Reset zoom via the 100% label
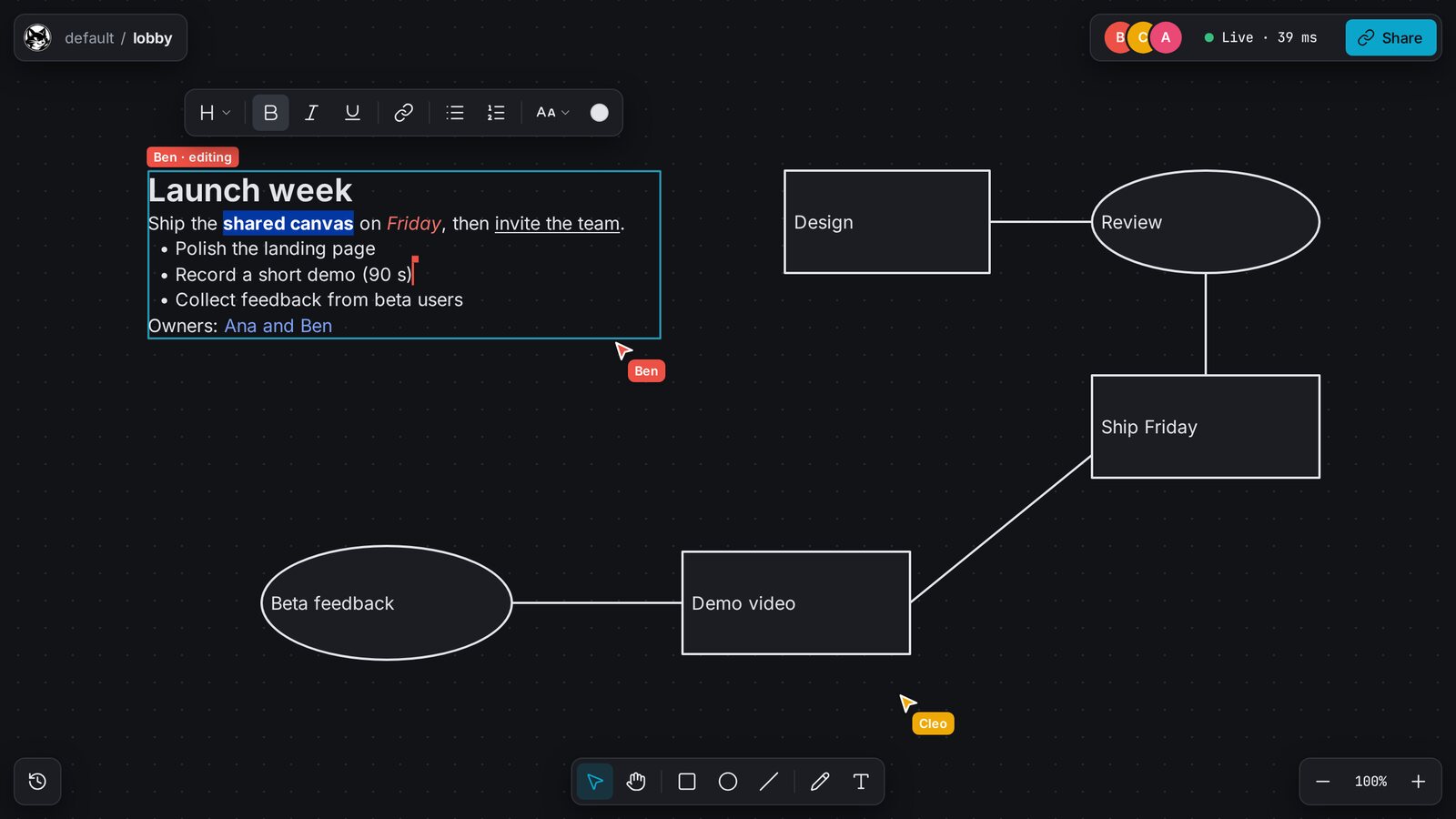The image size is (1456, 819). (x=1370, y=782)
